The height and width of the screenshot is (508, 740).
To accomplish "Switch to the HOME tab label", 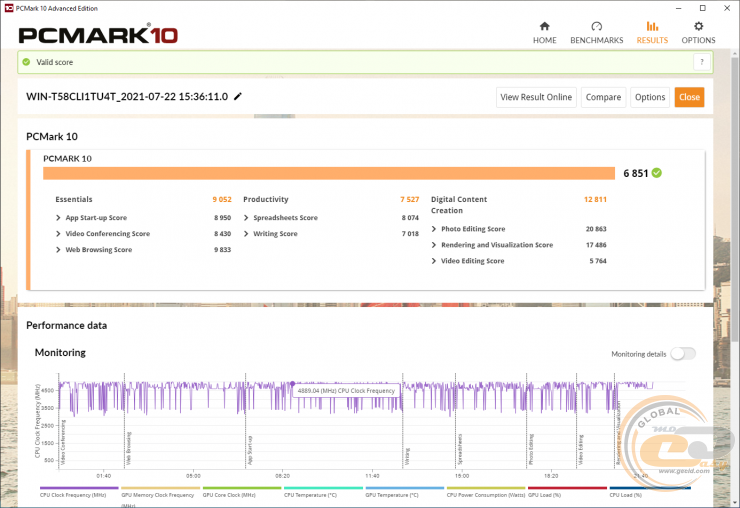I will (545, 40).
